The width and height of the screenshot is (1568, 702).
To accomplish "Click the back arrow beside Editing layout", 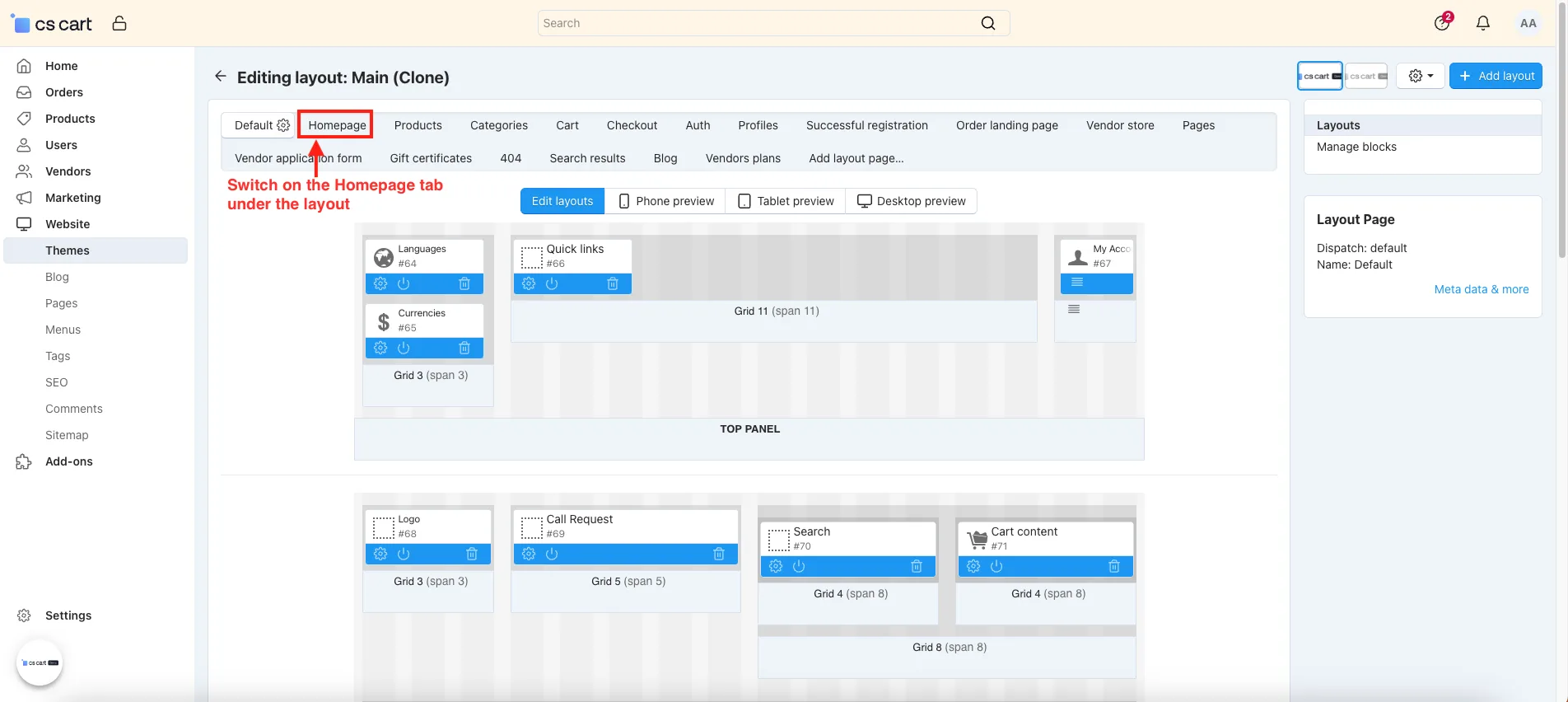I will 220,76.
